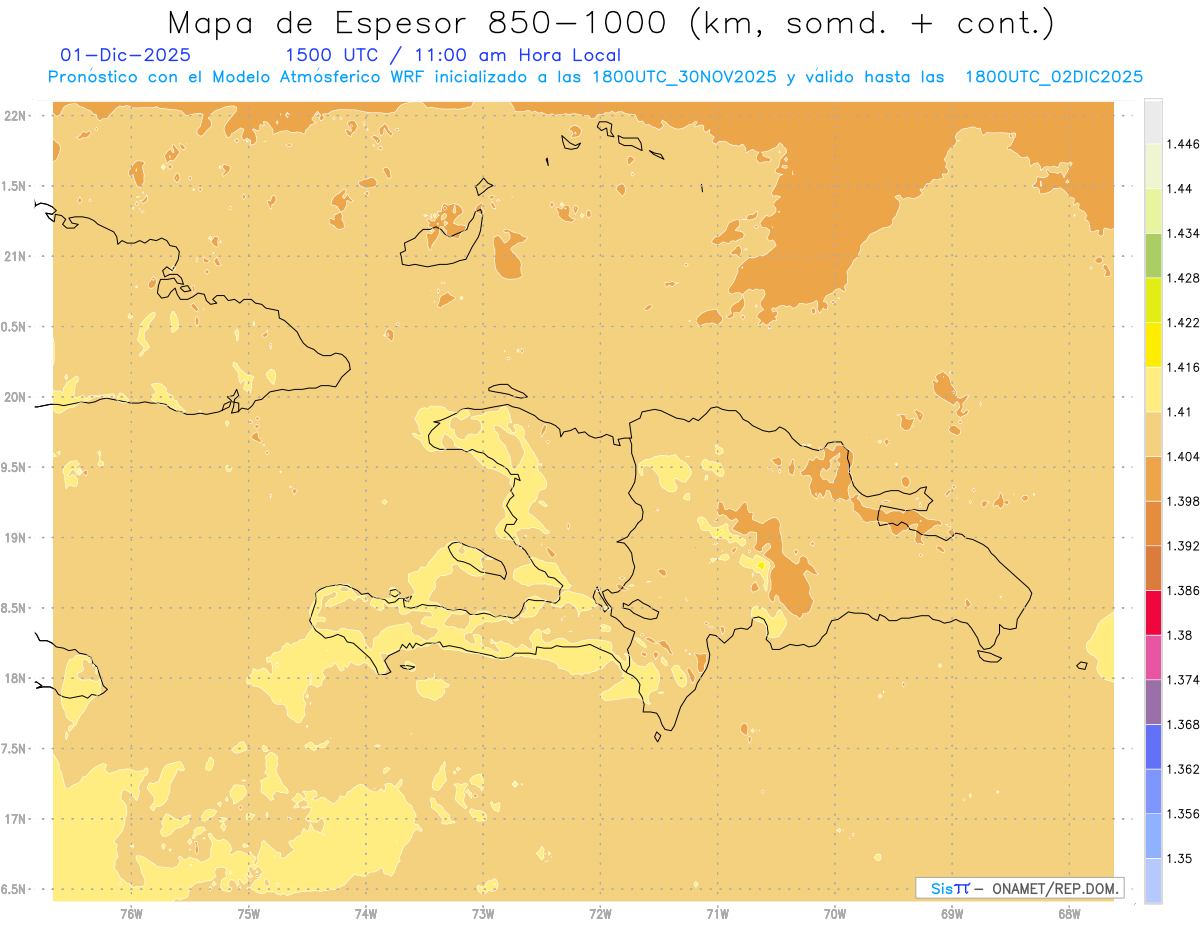Click the "68W" longitude label
The image size is (1200, 927).
1069,913
